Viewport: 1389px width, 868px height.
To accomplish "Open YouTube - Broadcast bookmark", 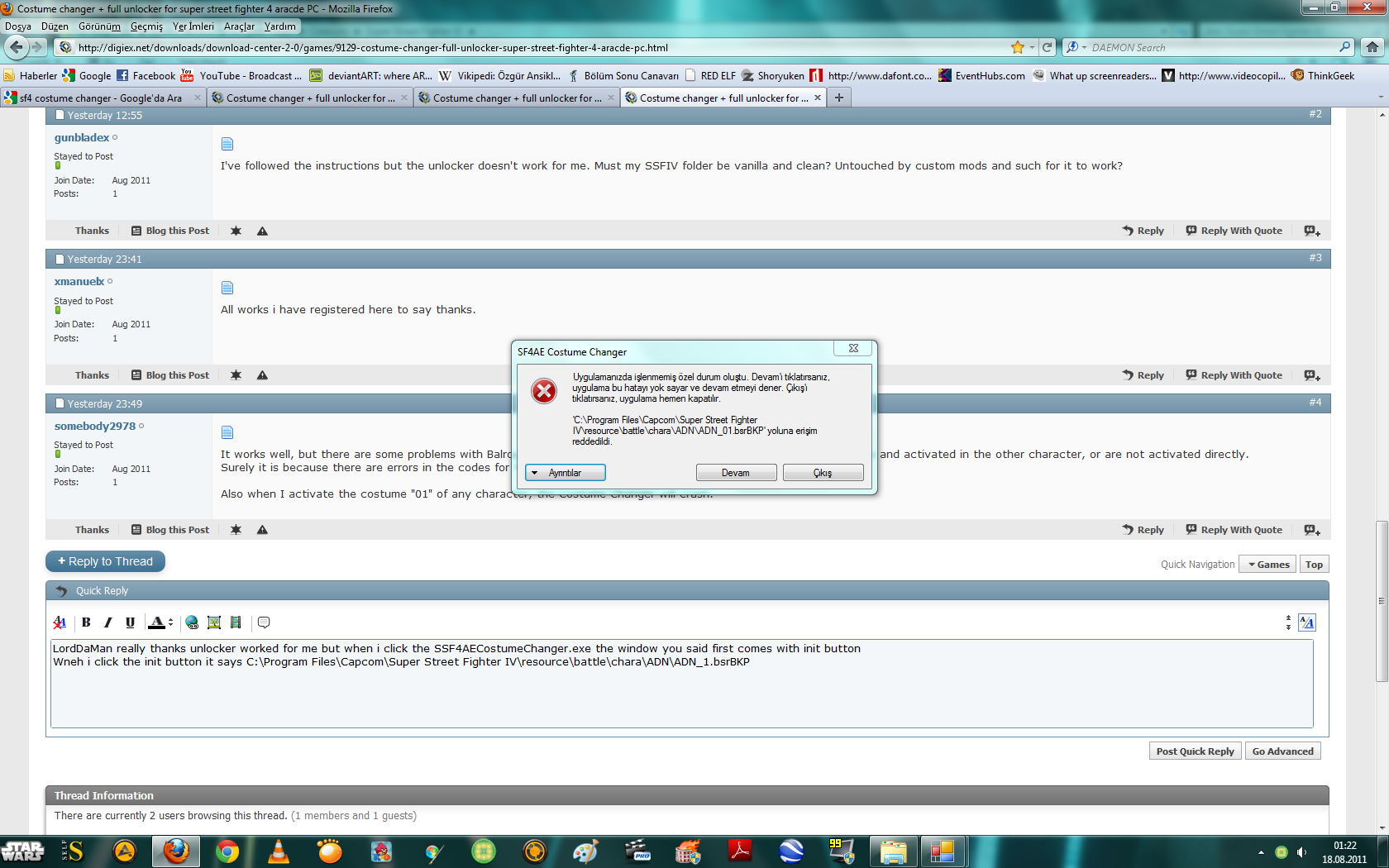I will point(241,75).
